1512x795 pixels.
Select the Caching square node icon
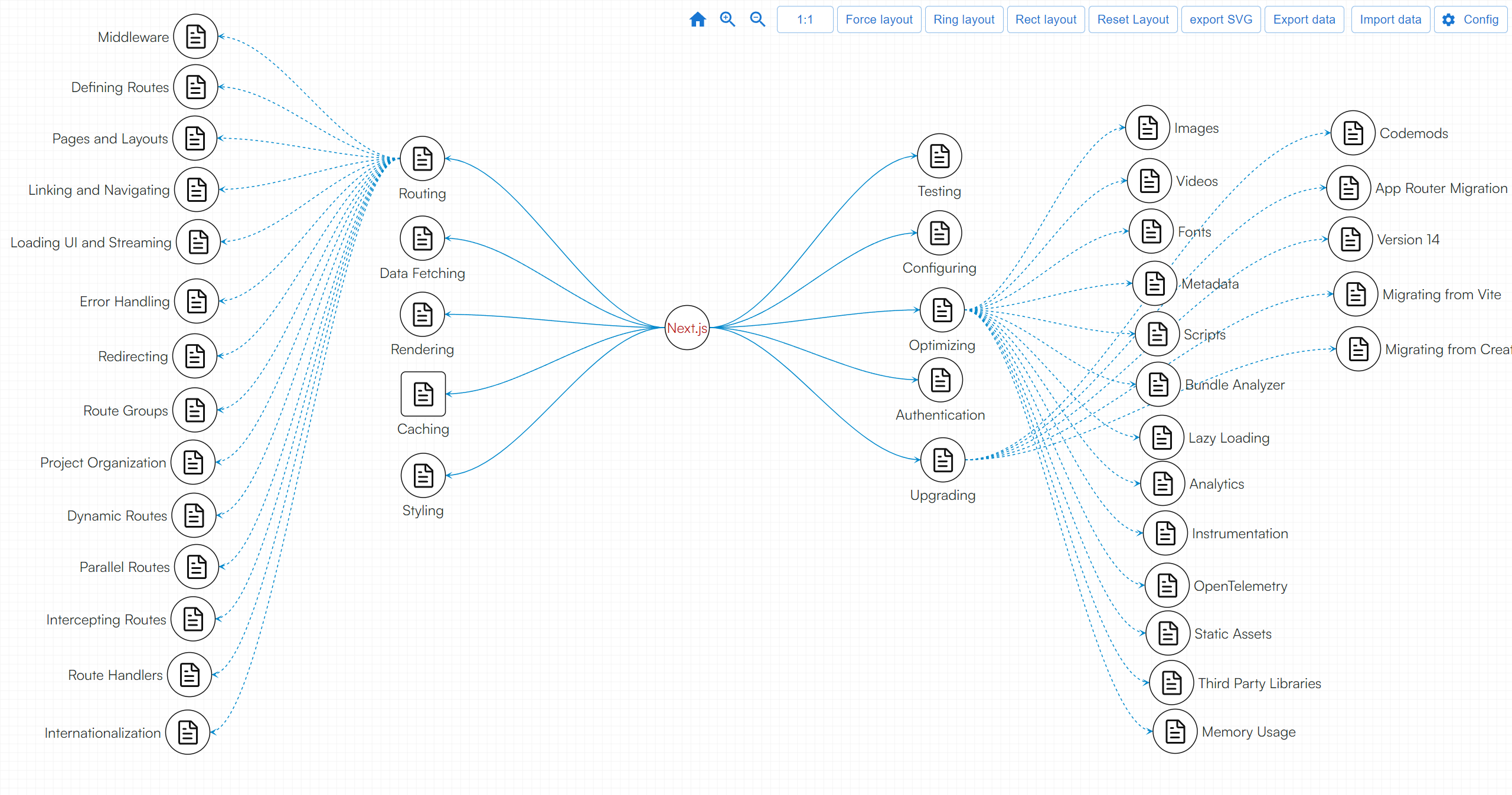coord(423,394)
